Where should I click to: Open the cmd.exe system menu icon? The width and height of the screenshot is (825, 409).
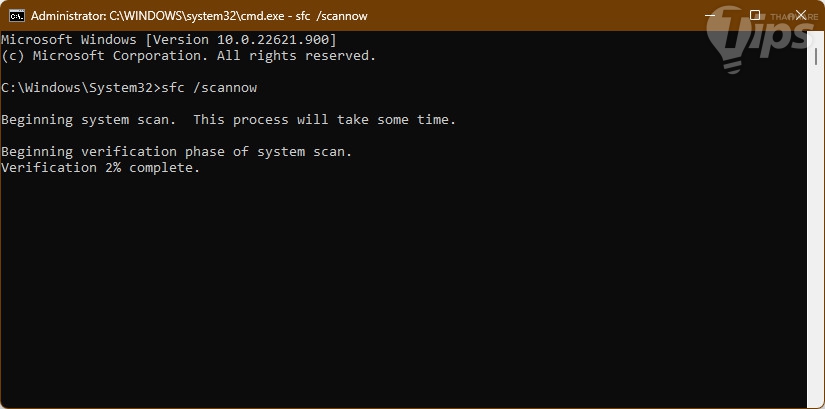click(x=17, y=16)
